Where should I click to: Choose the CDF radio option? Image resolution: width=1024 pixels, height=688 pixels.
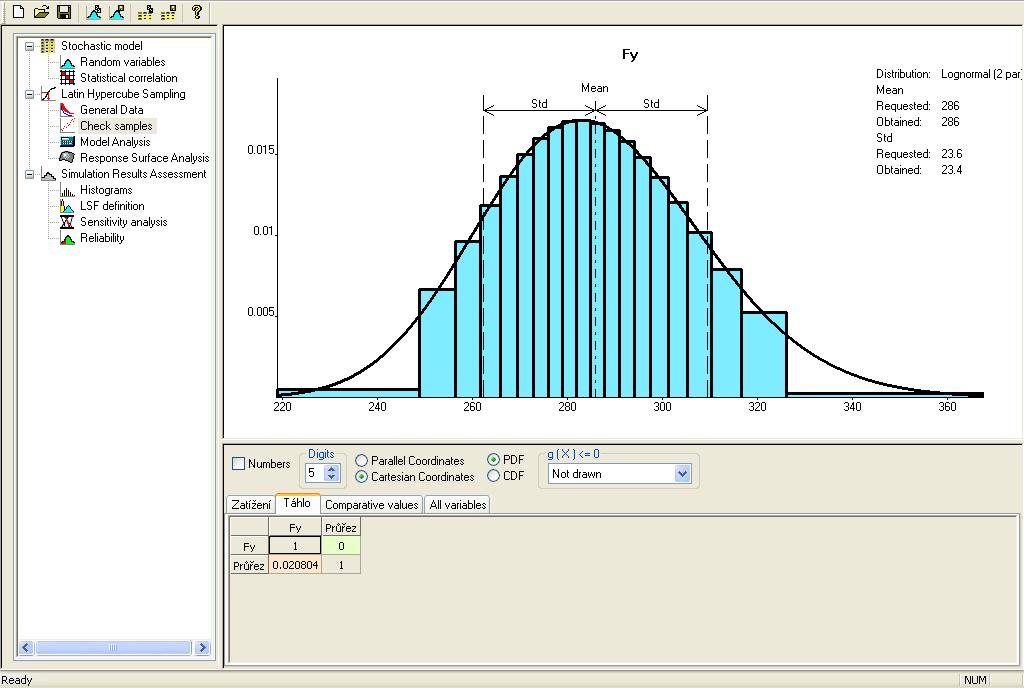click(494, 476)
